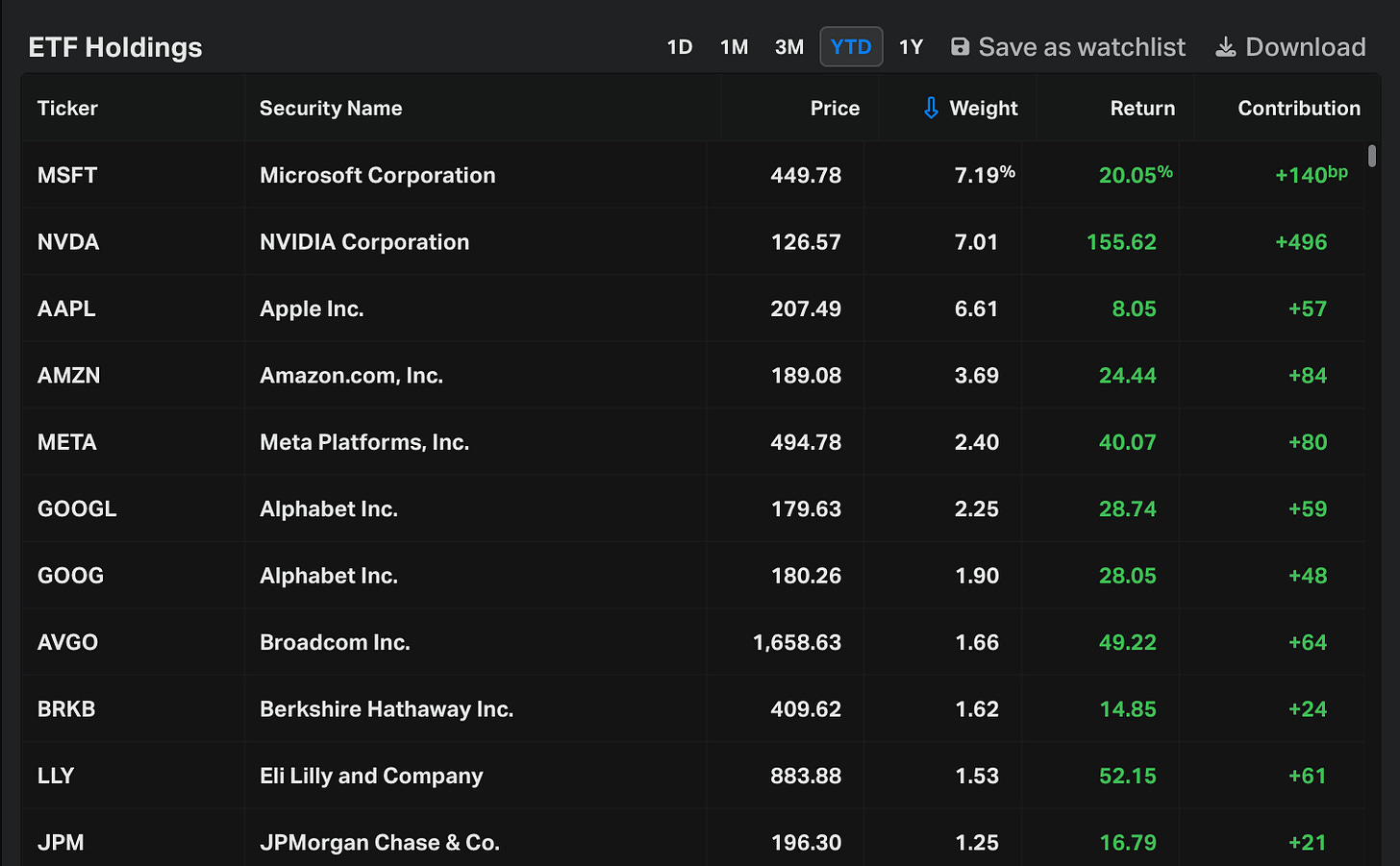Click the blue sort arrow beside Weight
This screenshot has height=866, width=1400.
931,109
